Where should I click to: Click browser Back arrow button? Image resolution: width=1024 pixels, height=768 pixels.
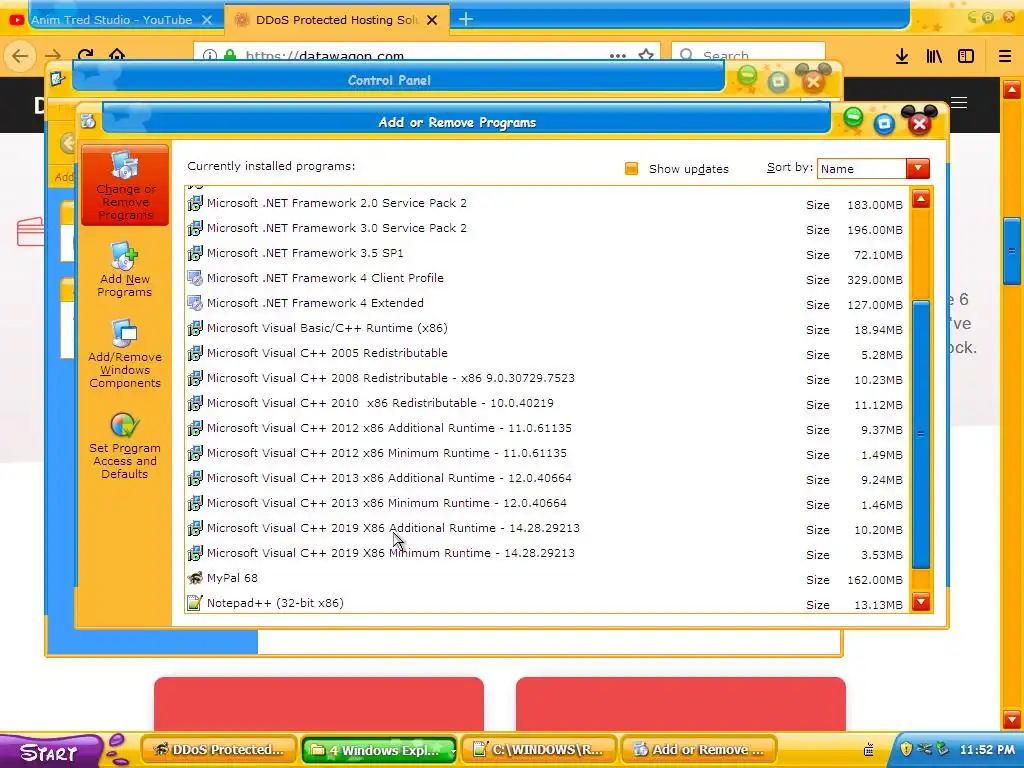[20, 56]
